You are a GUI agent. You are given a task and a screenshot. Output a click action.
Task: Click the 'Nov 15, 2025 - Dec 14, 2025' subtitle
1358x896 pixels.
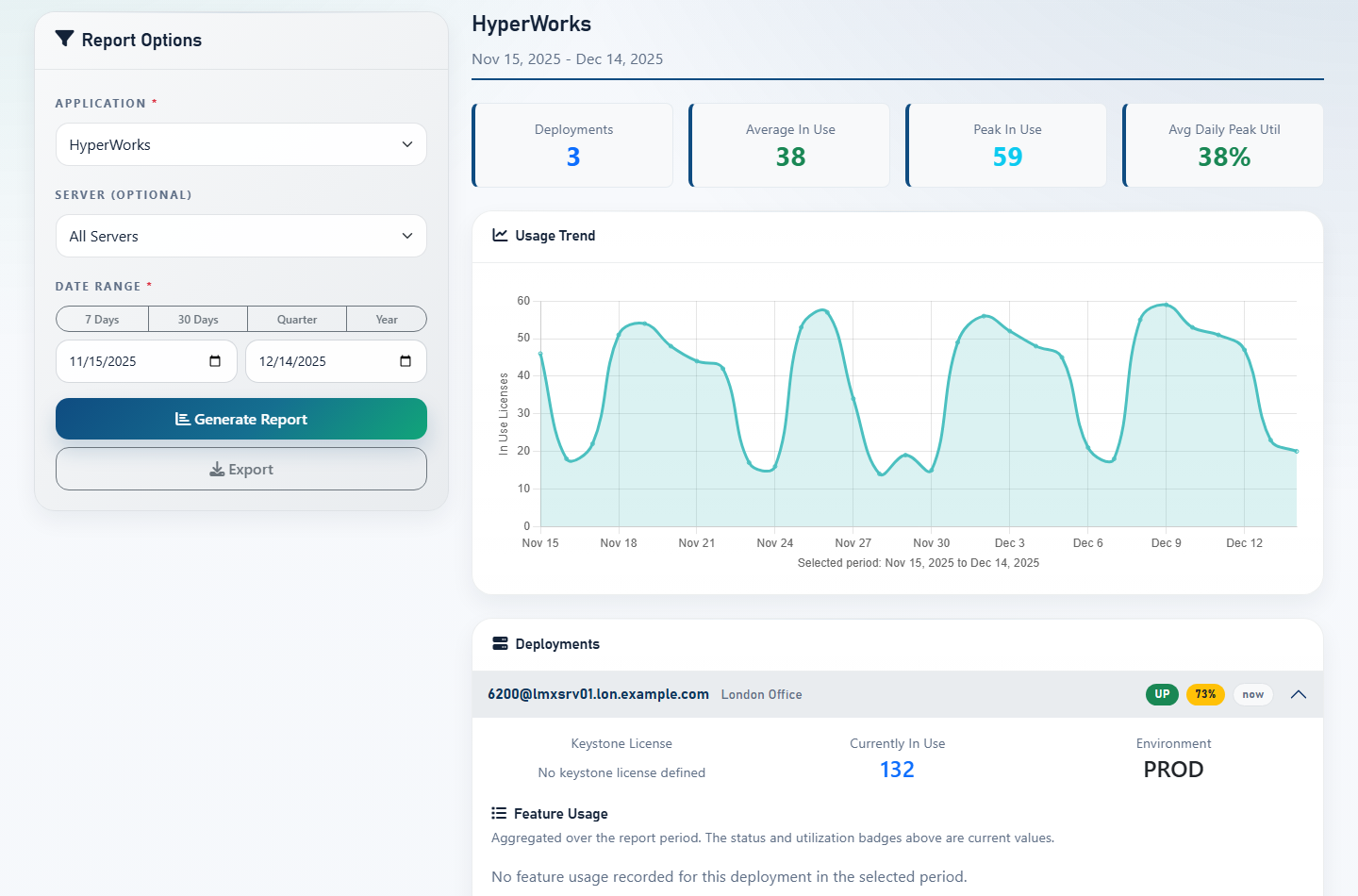point(567,58)
